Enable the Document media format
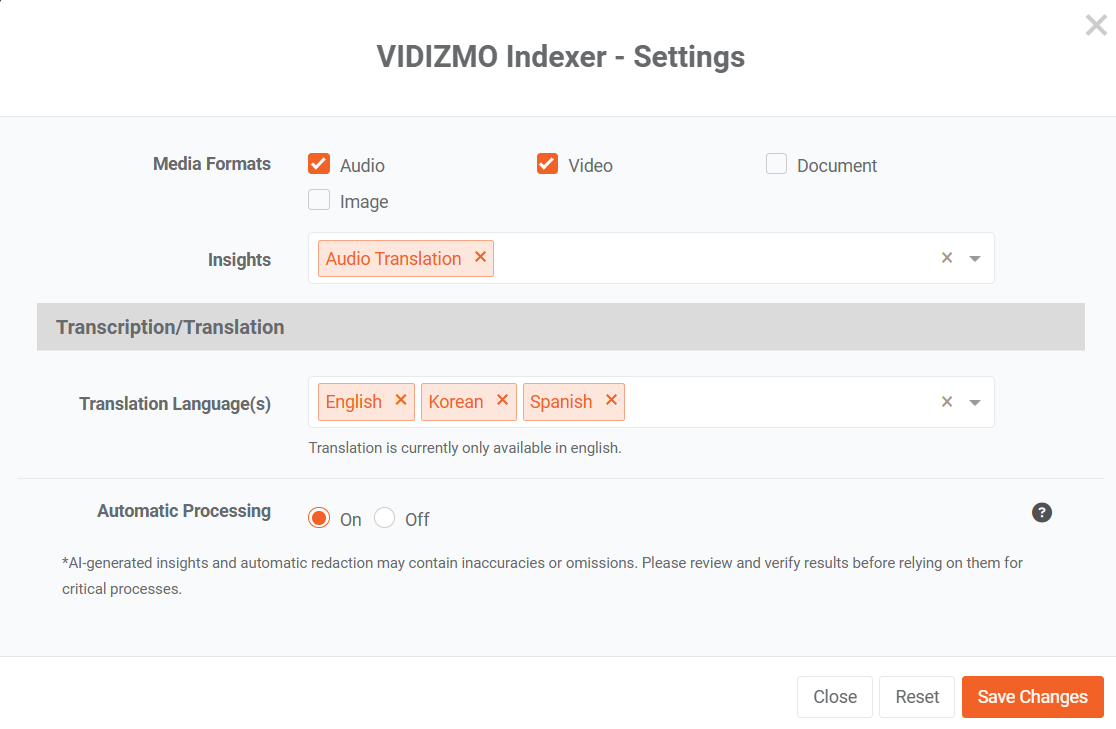This screenshot has width=1116, height=729. pyautogui.click(x=777, y=164)
